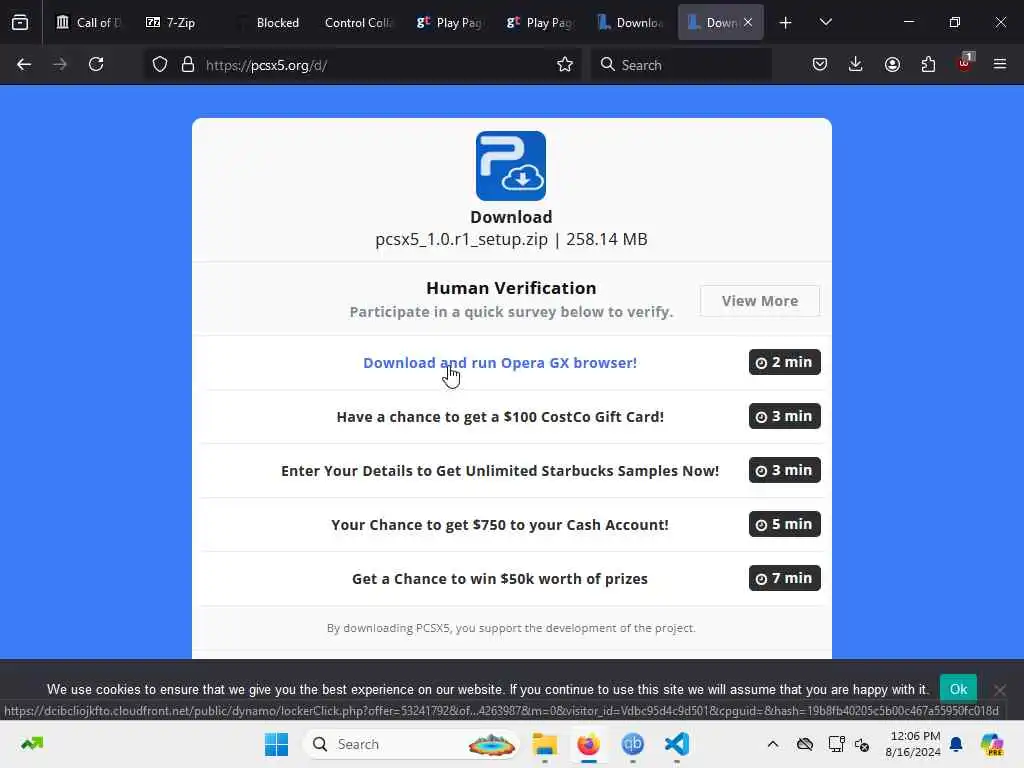
Task: Switch to the first Play Page tab
Action: point(449,22)
